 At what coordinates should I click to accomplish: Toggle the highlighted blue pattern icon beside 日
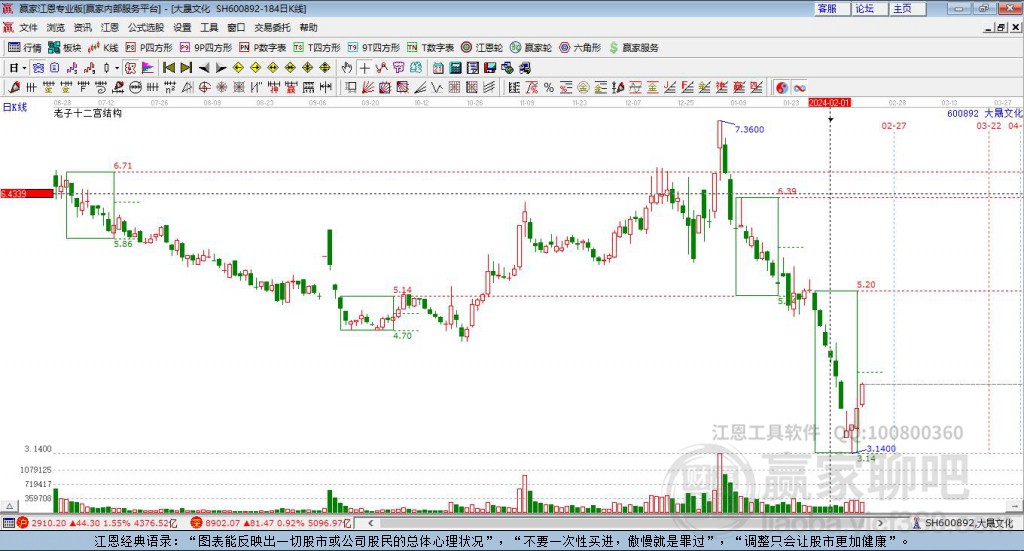(x=38, y=68)
